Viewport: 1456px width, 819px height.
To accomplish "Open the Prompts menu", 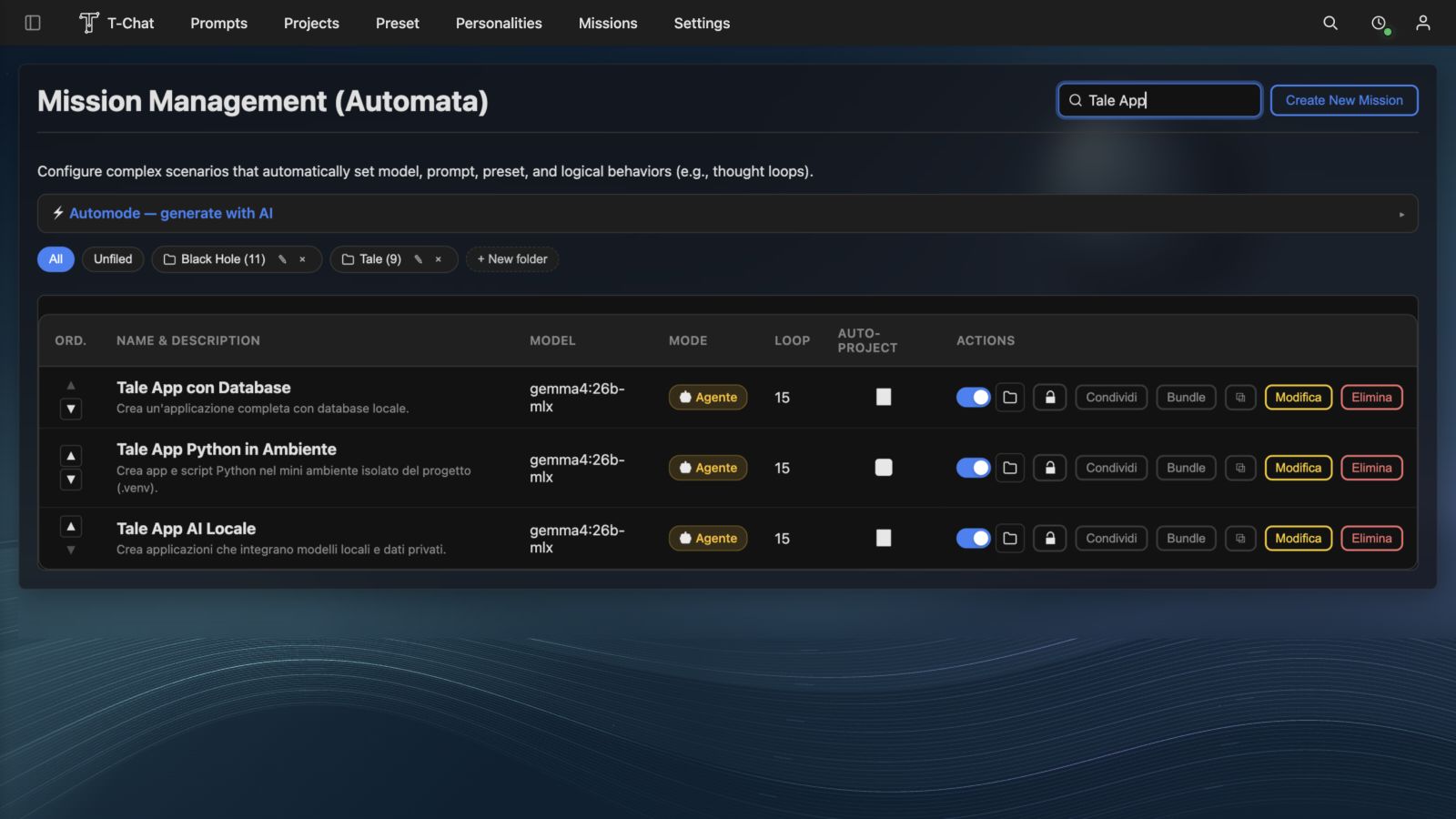I will point(218,23).
